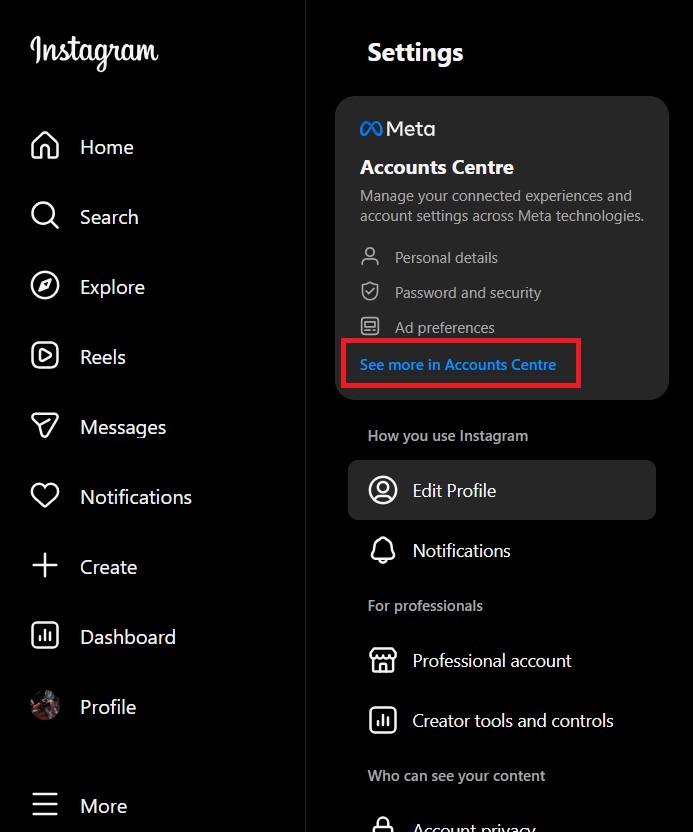
Task: Click the Professional account storefront icon
Action: [383, 660]
